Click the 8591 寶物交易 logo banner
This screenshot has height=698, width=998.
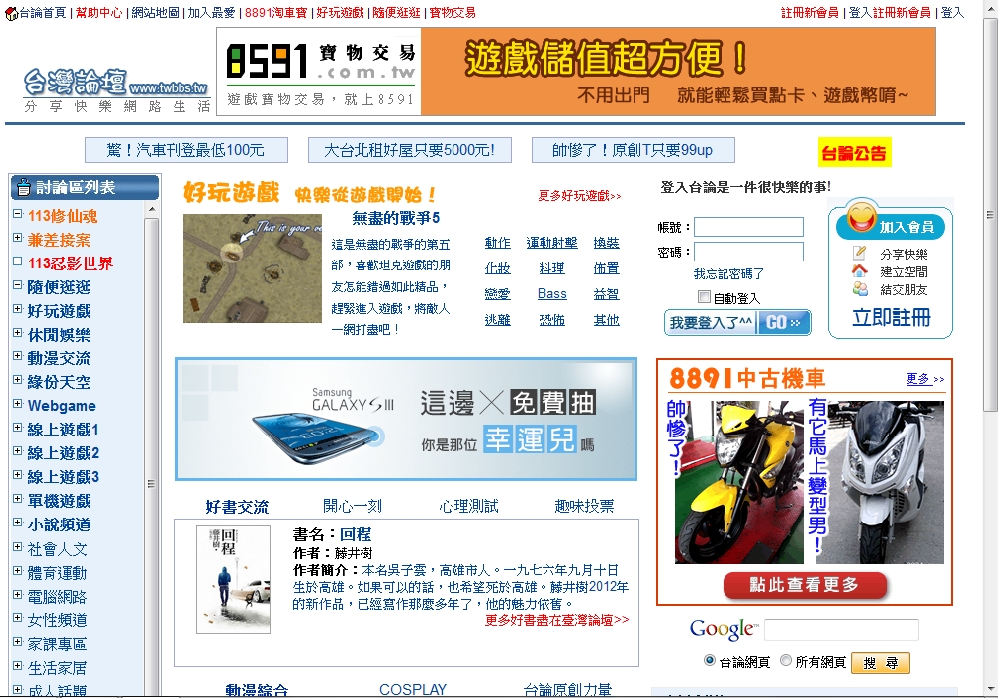click(319, 71)
